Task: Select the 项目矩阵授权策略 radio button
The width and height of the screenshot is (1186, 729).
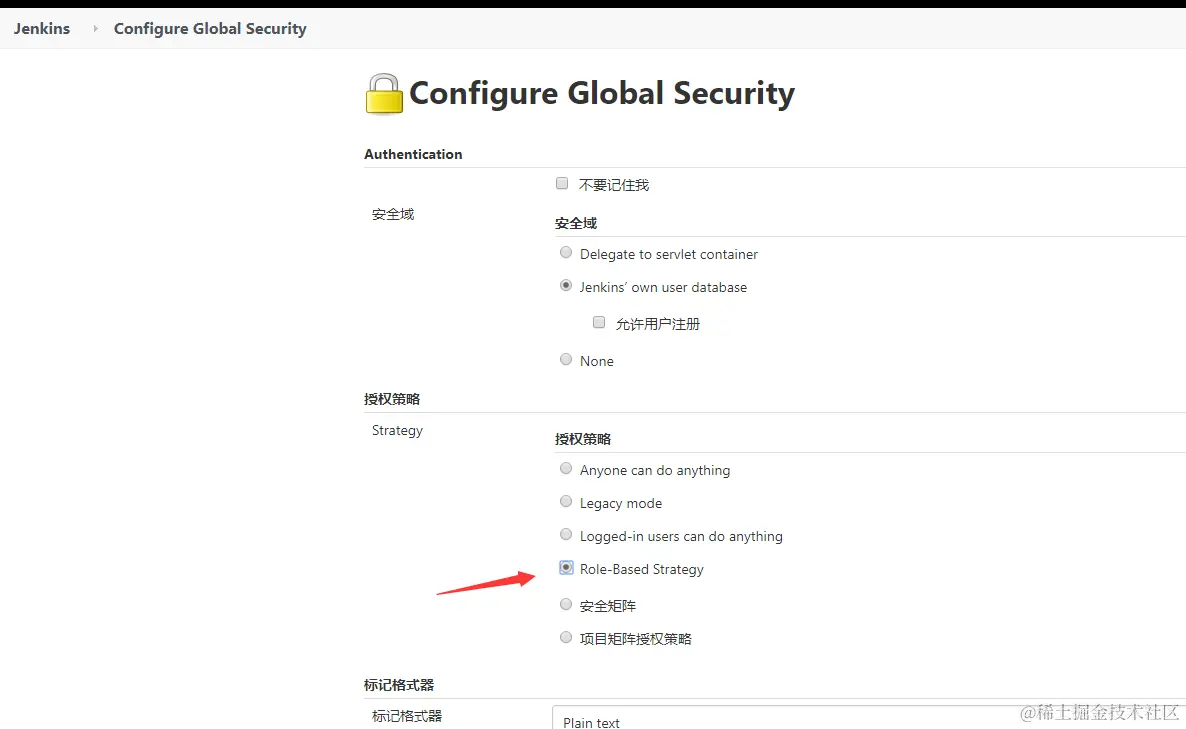Action: point(566,638)
